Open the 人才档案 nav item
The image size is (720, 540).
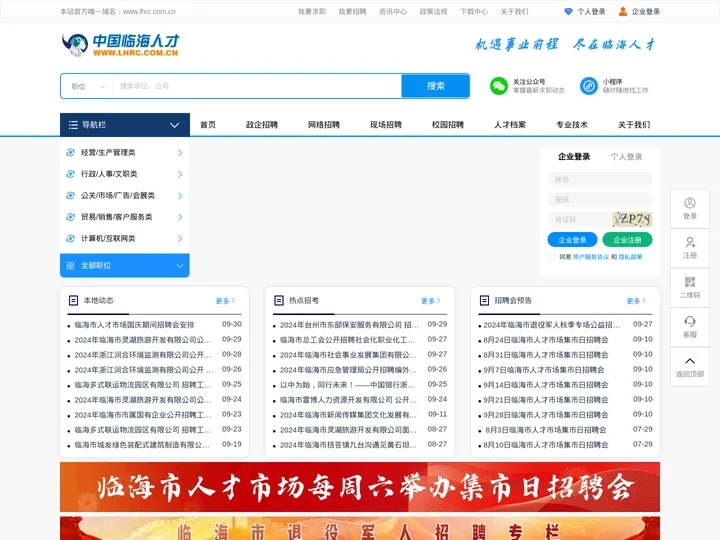(510, 124)
